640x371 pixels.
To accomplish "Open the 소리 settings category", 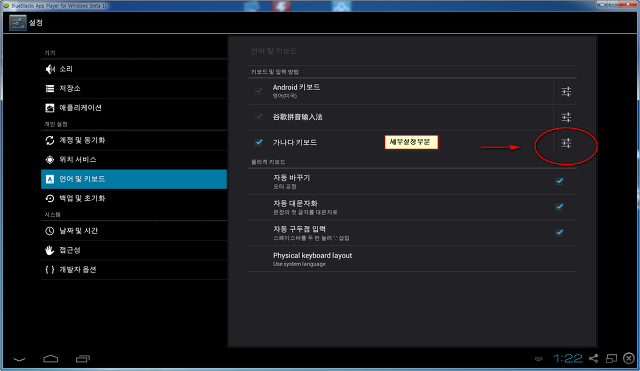I will click(x=134, y=69).
